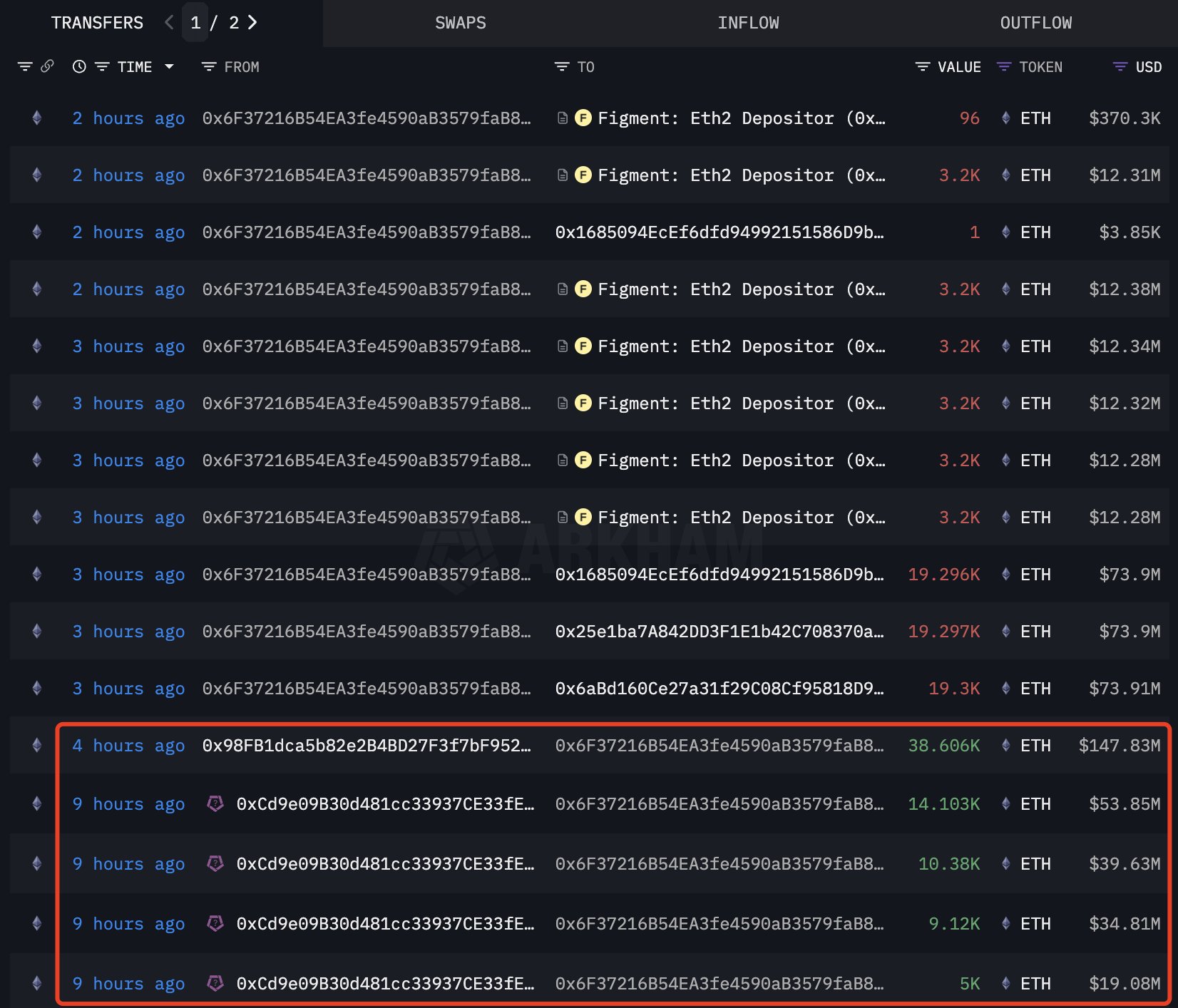Click the next page arrow
Image resolution: width=1178 pixels, height=1008 pixels.
252,22
